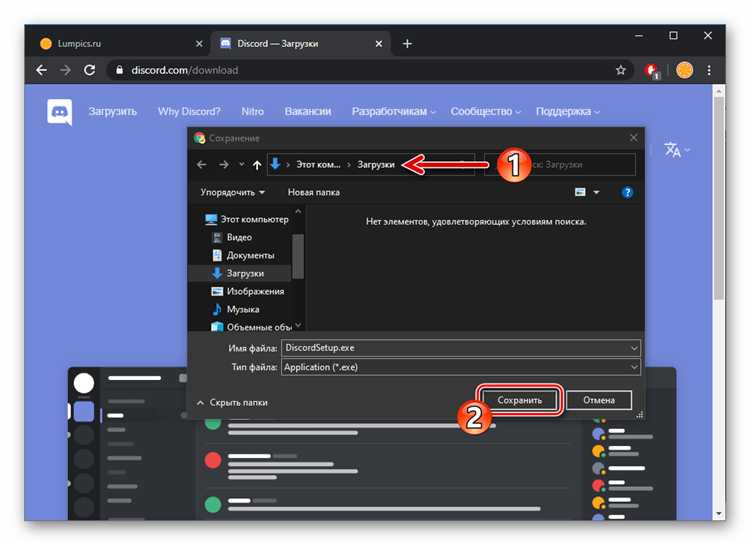Image resolution: width=750 pixels, height=545 pixels.
Task: Click the language translate icon on the page
Action: point(673,150)
